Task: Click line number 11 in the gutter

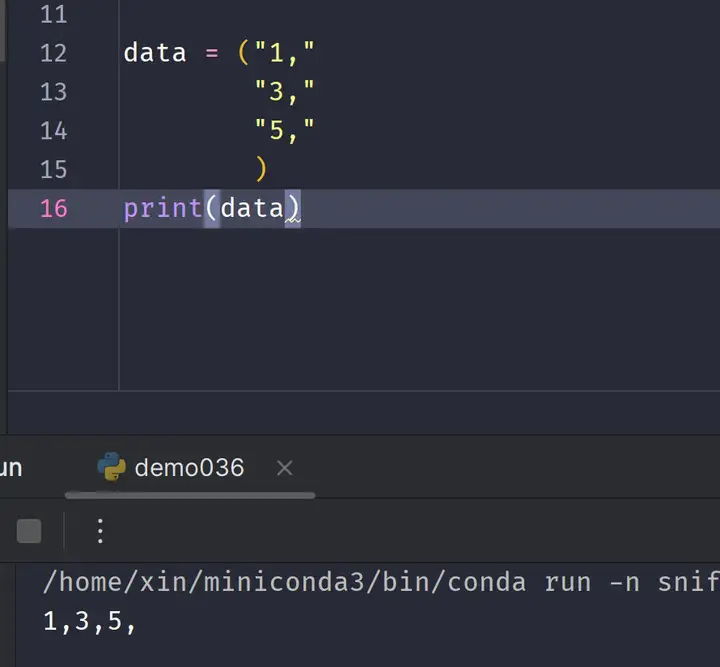Action: click(54, 14)
